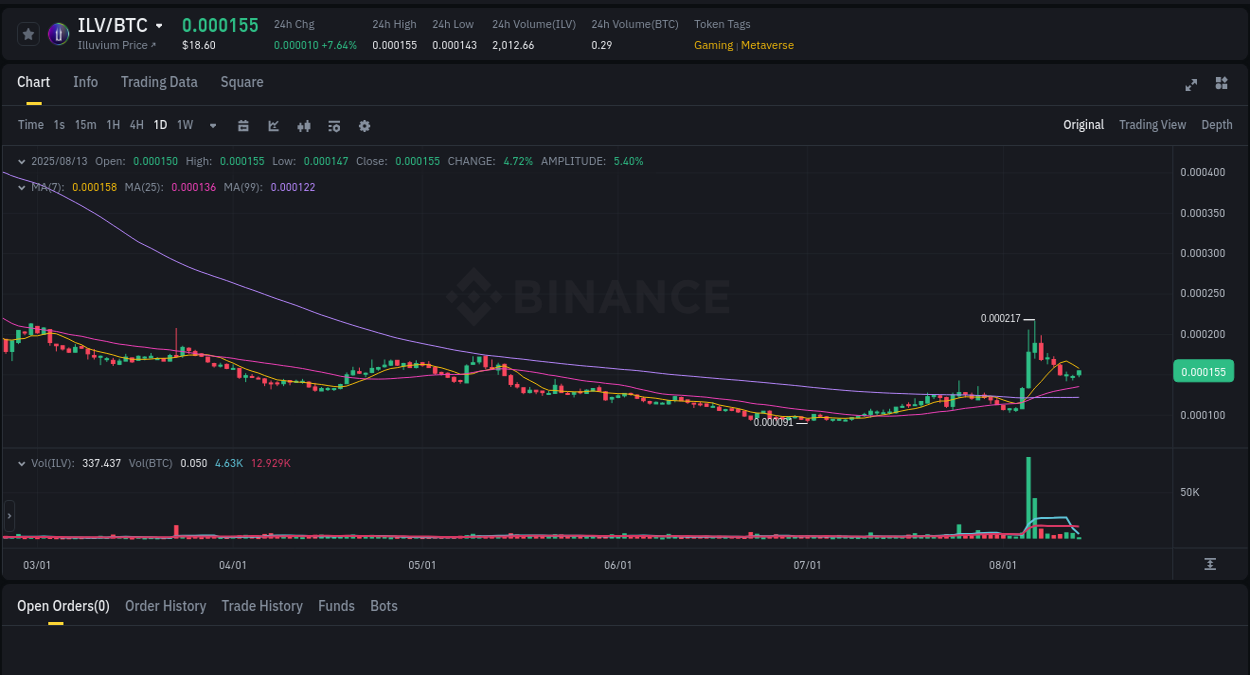Collapse the Vol(ILV) indicator row
1250x675 pixels.
tap(21, 462)
